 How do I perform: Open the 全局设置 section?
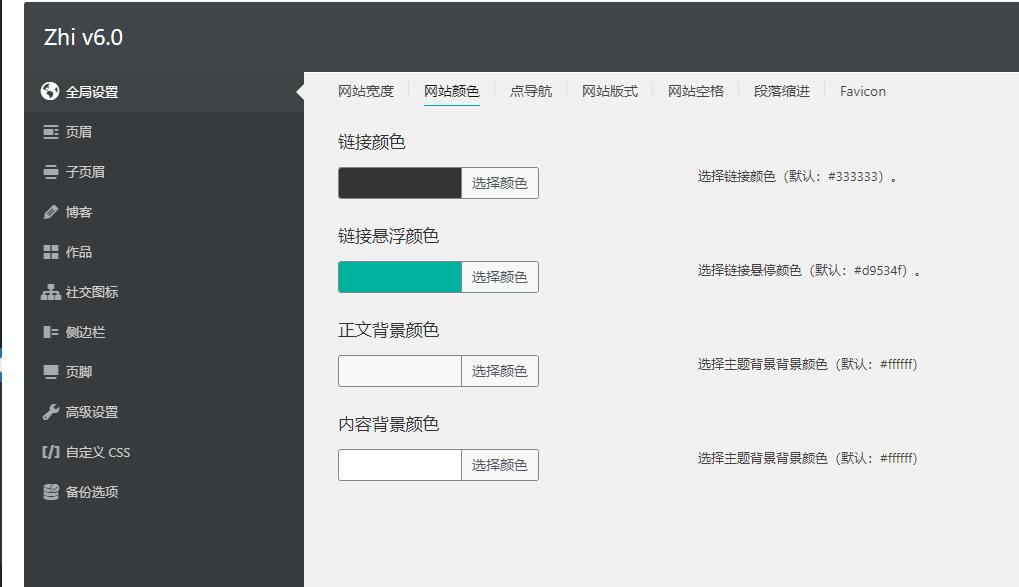point(164,92)
